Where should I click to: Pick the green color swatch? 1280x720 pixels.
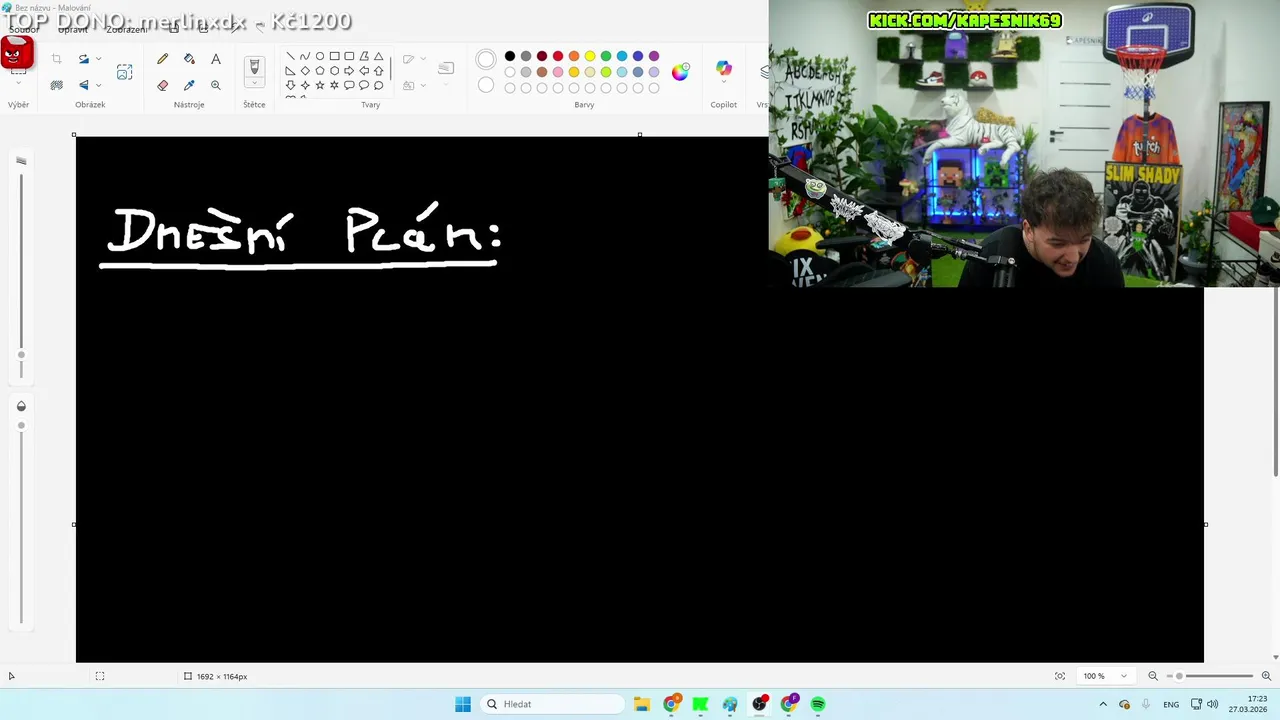tap(606, 56)
